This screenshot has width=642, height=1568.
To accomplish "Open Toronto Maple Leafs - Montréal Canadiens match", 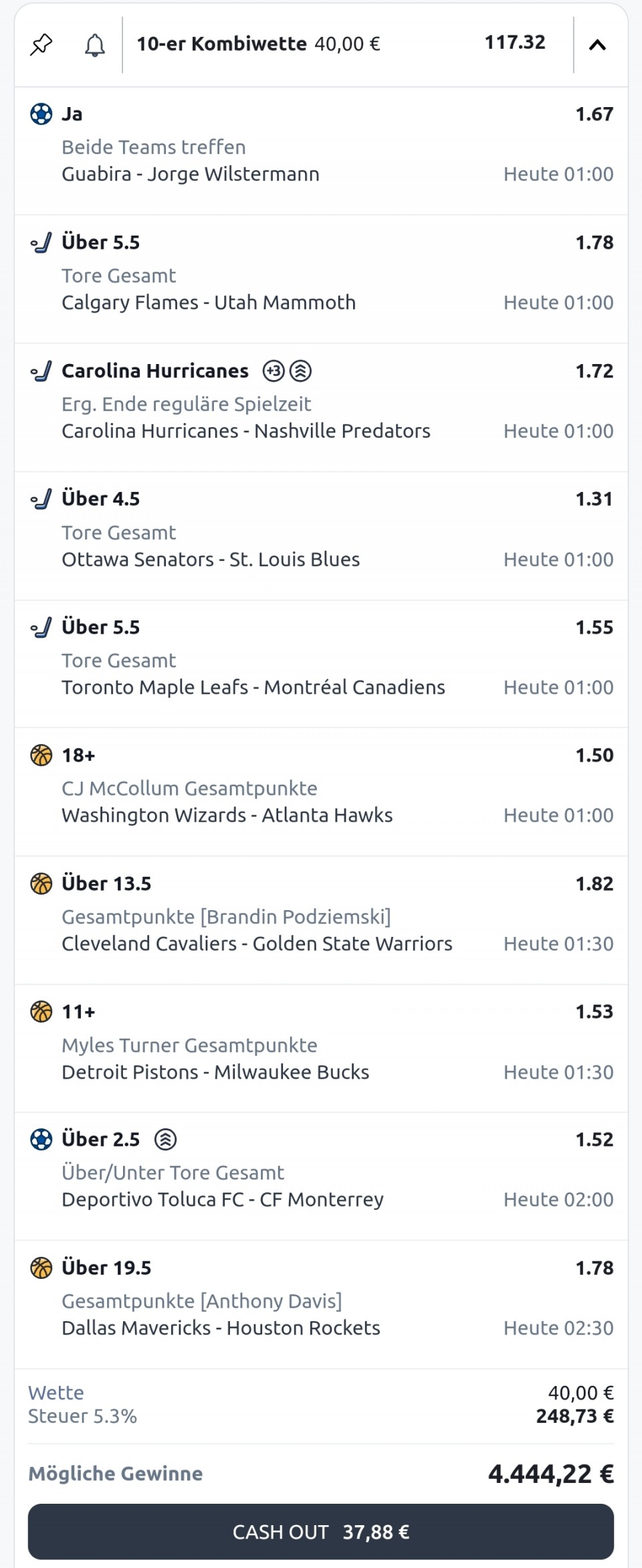I will [253, 687].
